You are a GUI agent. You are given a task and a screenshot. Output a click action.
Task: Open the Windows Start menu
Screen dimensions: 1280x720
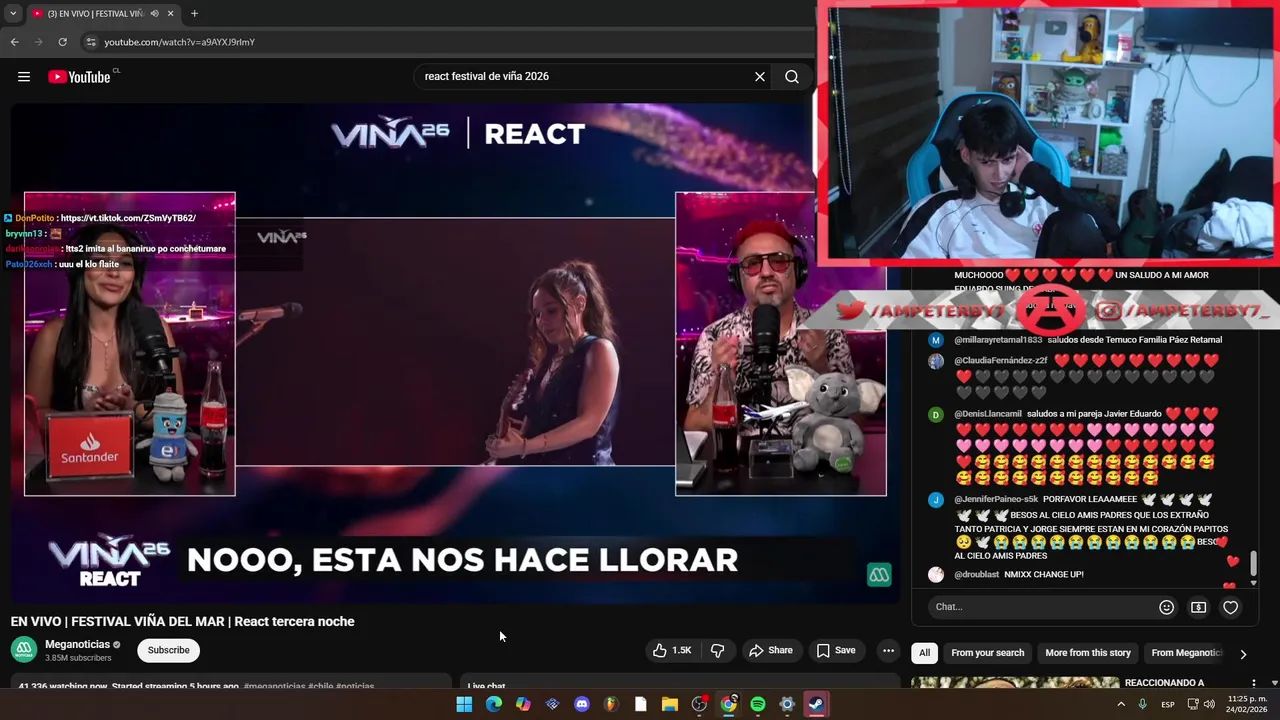coord(464,705)
